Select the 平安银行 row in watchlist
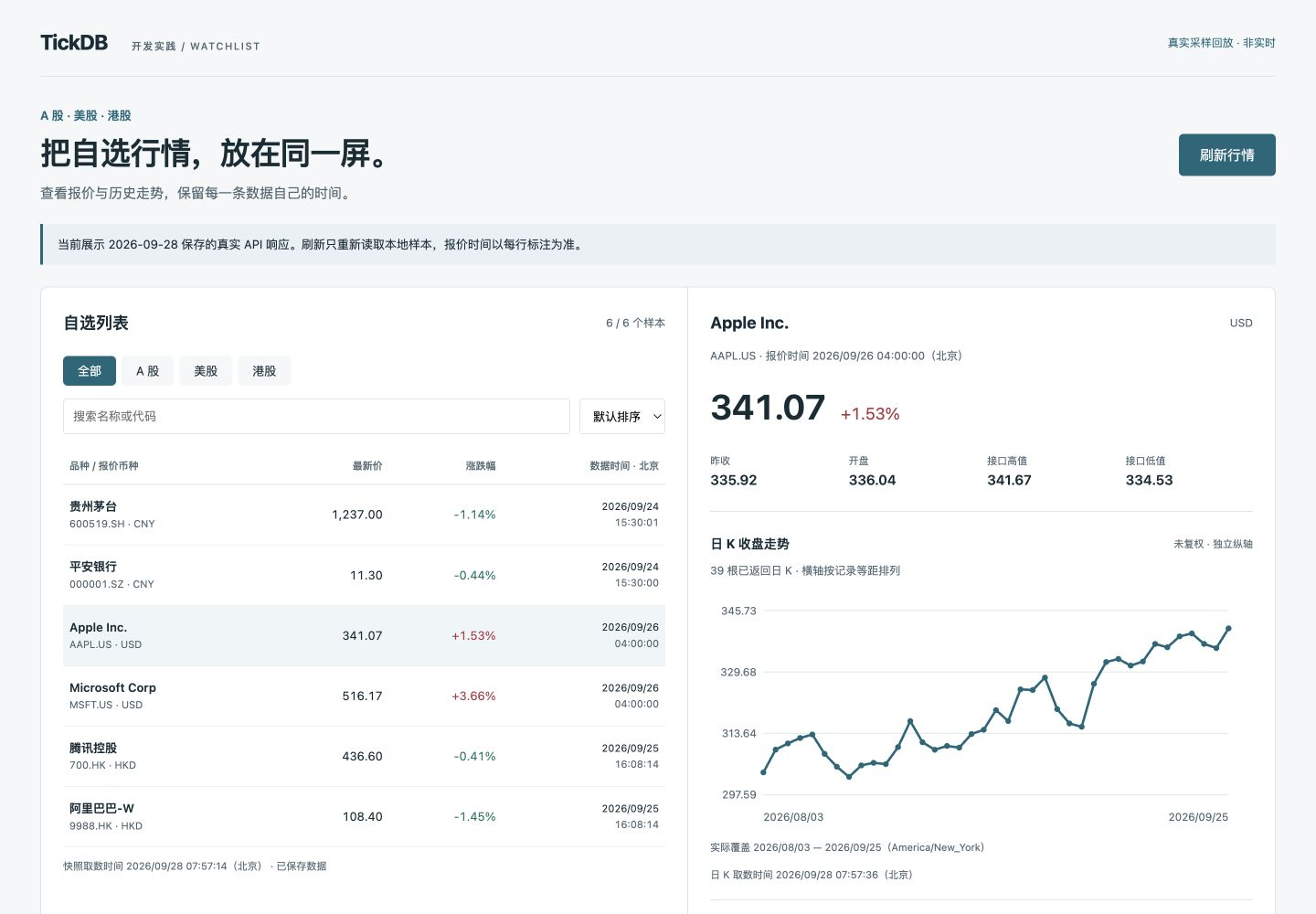 364,575
